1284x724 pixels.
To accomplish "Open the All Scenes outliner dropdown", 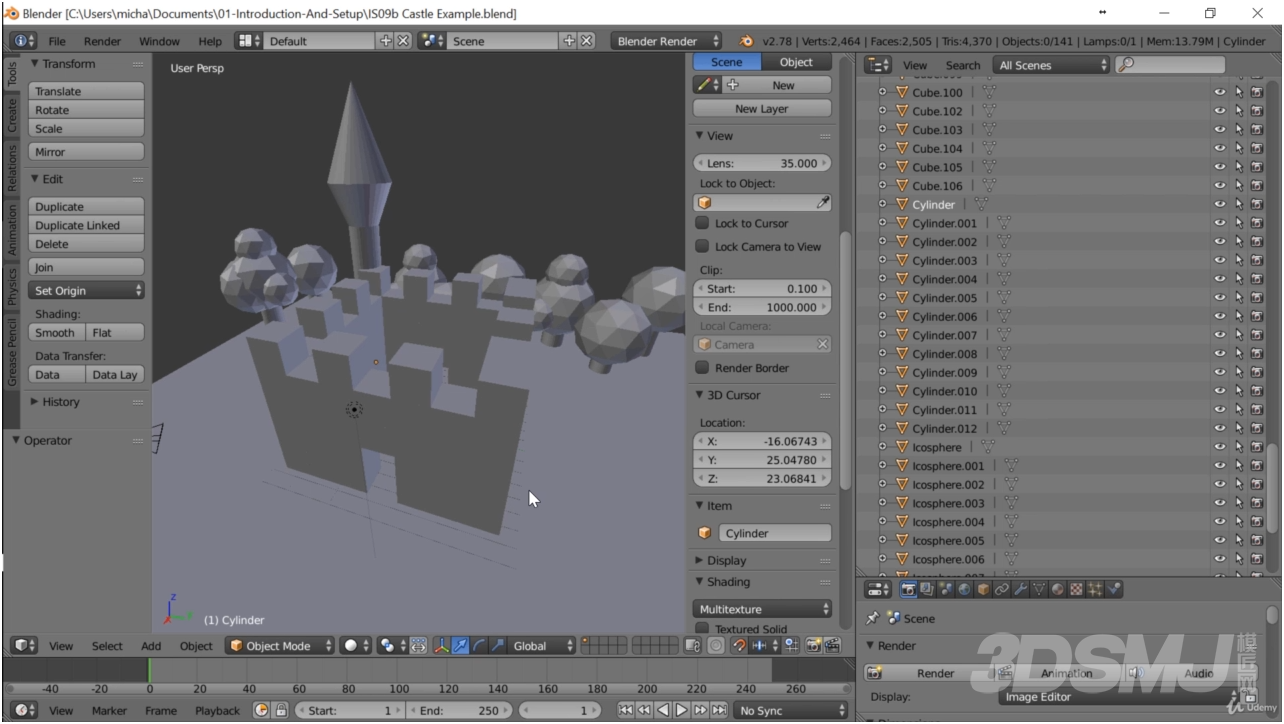I will [1052, 65].
